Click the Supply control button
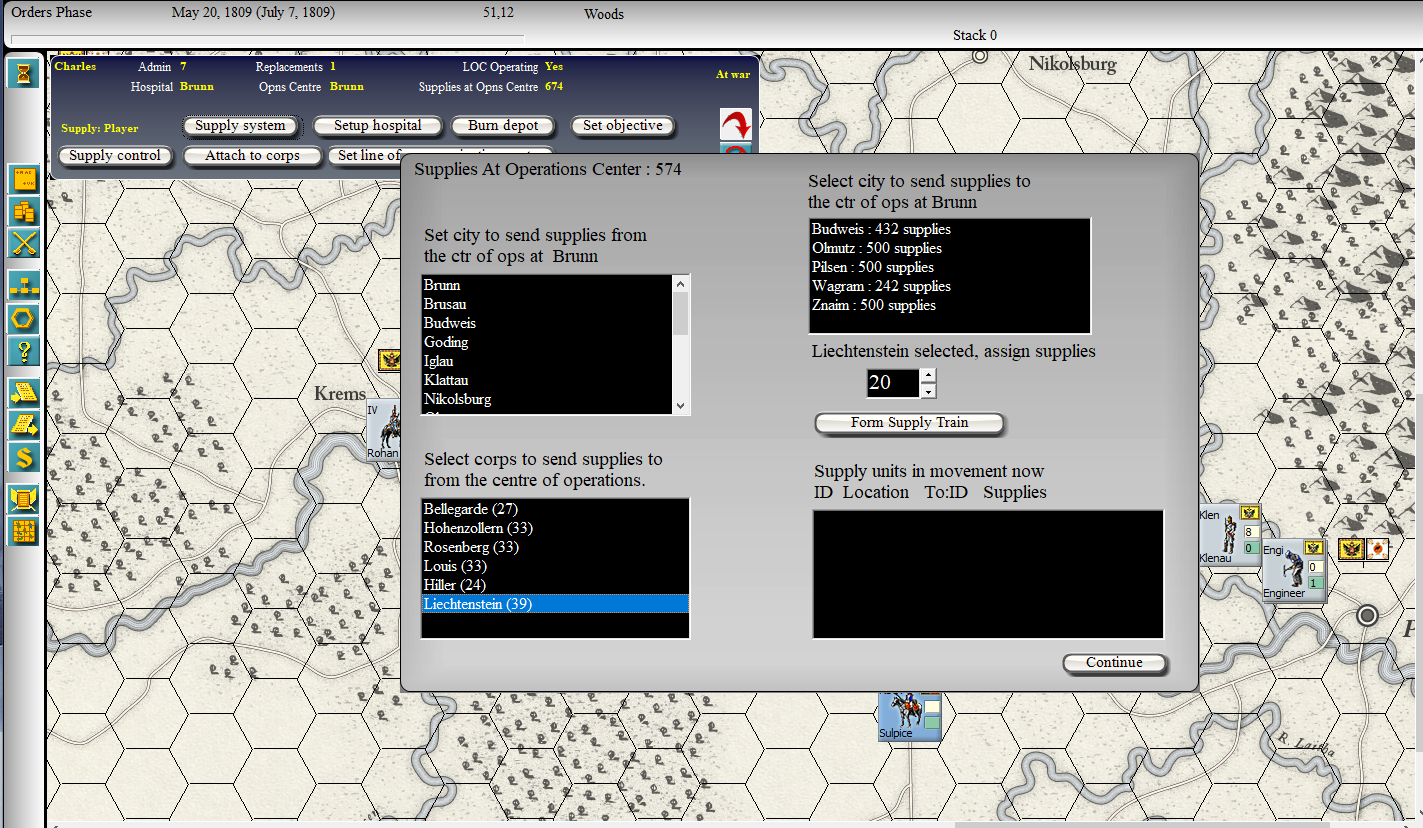The image size is (1423, 828). click(115, 156)
